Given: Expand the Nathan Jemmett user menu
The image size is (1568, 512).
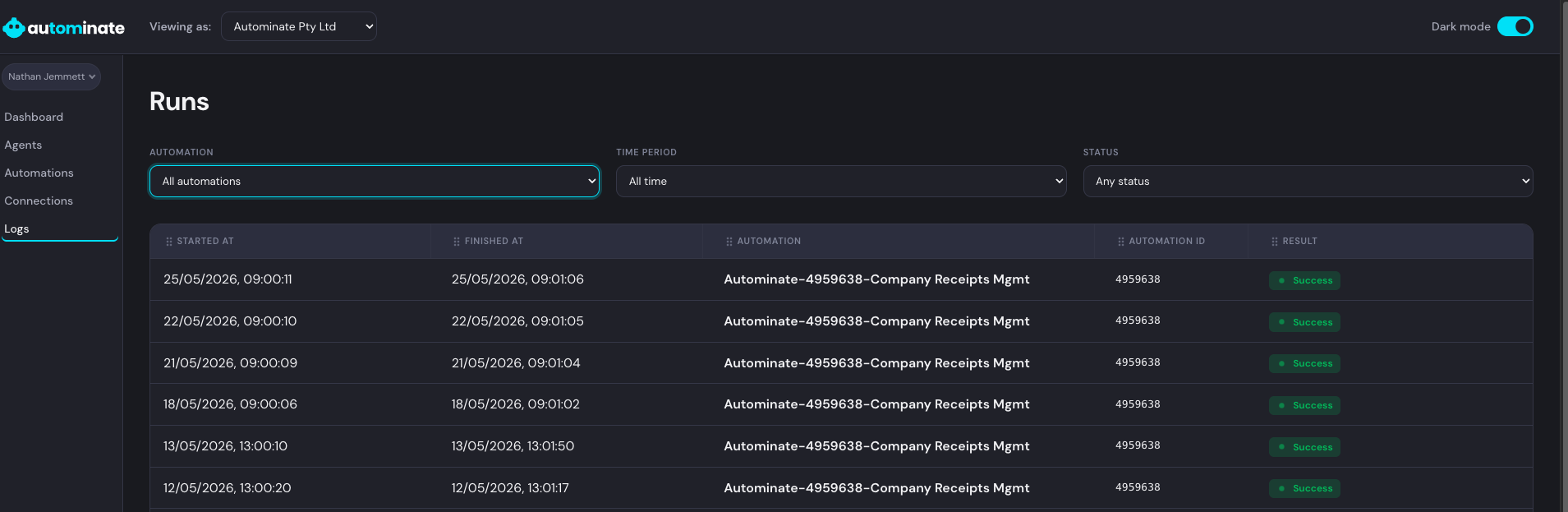Looking at the screenshot, I should tap(51, 76).
